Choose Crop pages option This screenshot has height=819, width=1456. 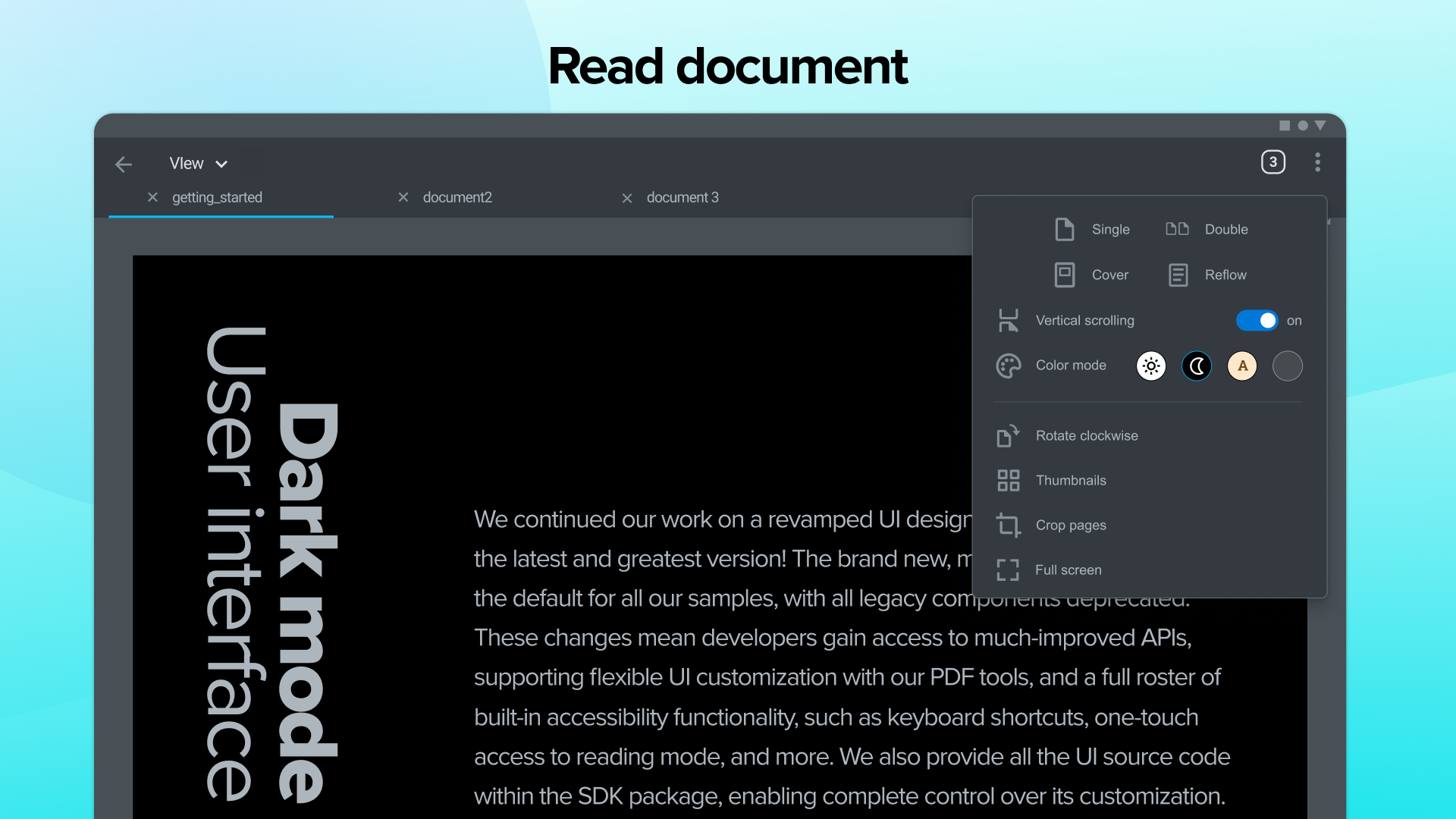1070,526
